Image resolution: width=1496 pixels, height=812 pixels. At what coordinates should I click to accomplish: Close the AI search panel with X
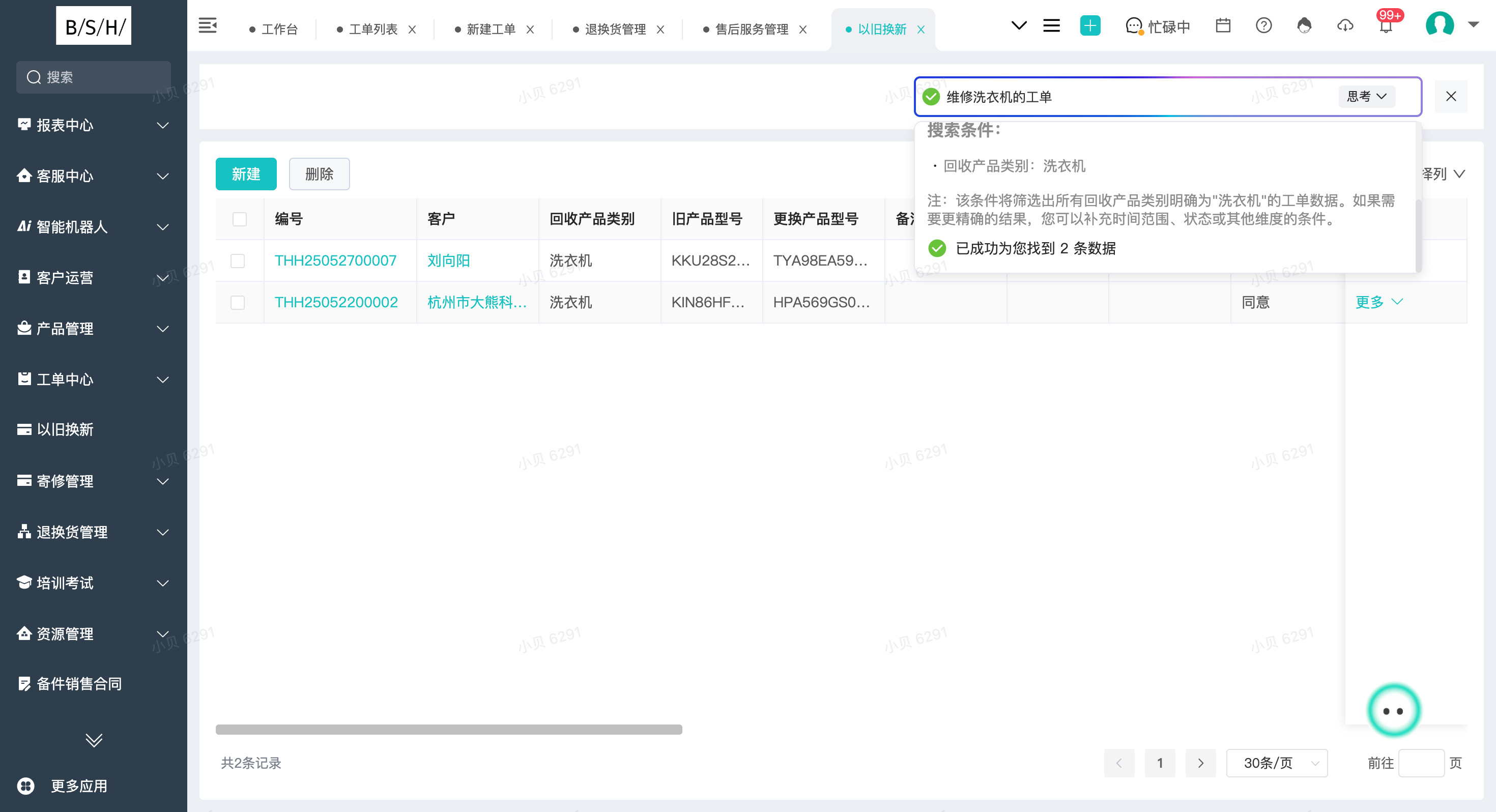pyautogui.click(x=1451, y=97)
